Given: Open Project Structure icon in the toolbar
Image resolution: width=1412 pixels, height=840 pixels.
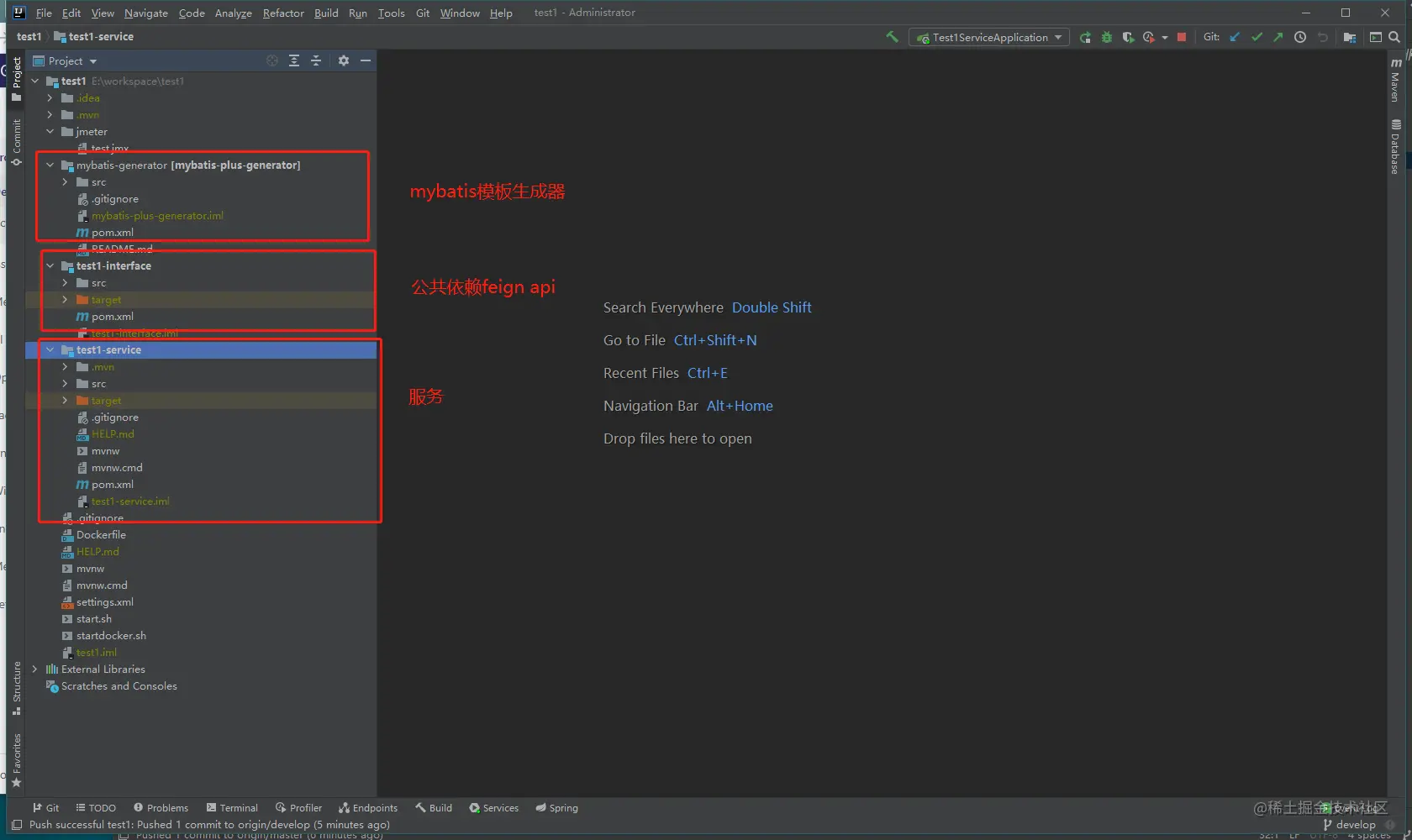Looking at the screenshot, I should coord(1350,37).
